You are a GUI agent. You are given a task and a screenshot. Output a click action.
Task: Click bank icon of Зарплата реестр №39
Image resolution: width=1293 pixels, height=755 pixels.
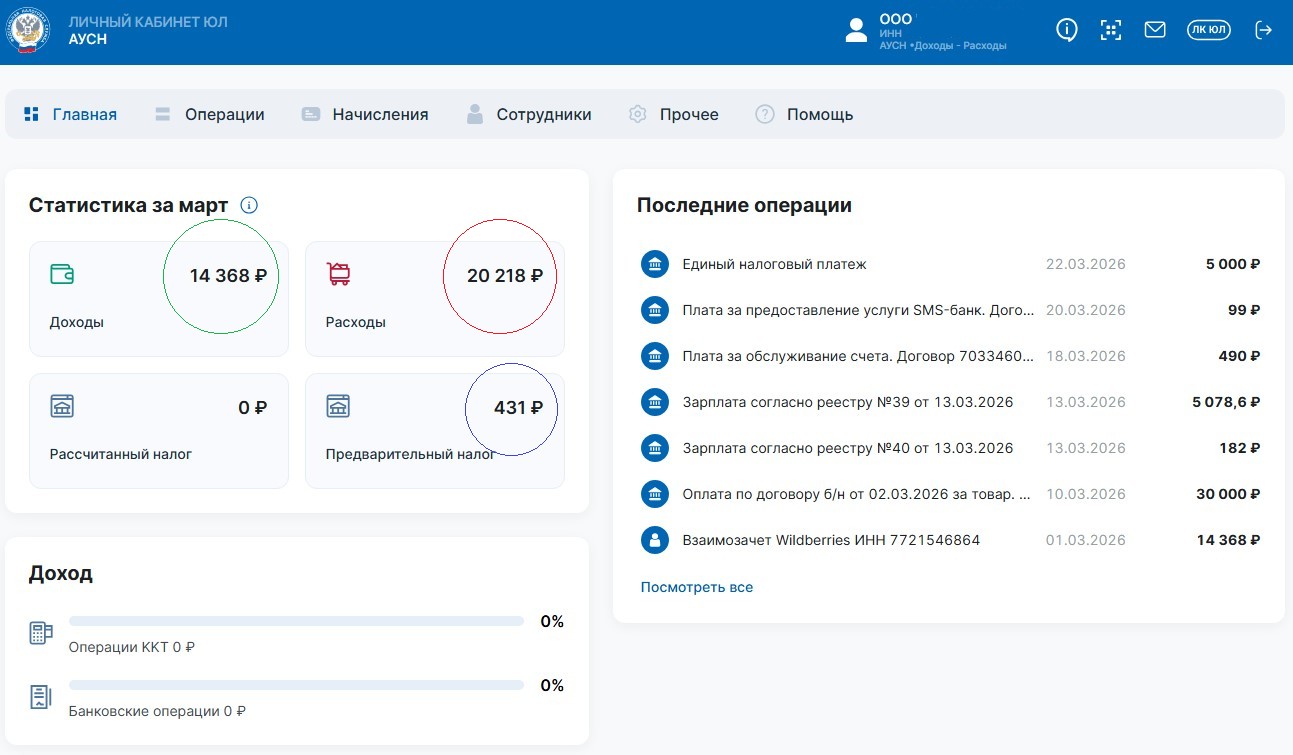654,402
